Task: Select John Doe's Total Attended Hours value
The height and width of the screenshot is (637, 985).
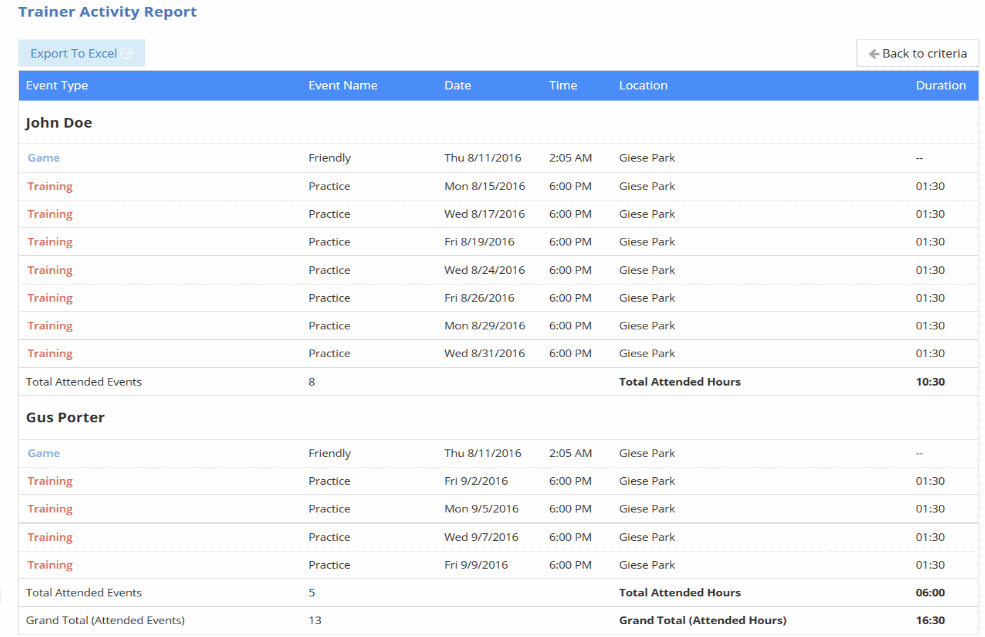Action: pos(928,380)
